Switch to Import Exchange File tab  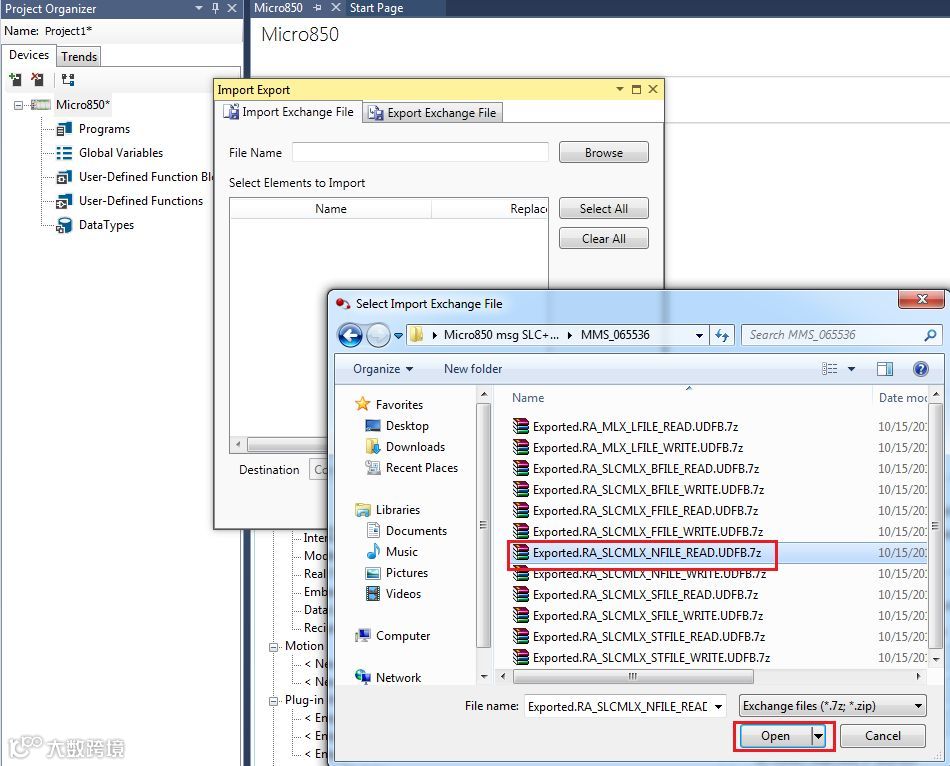click(x=288, y=112)
